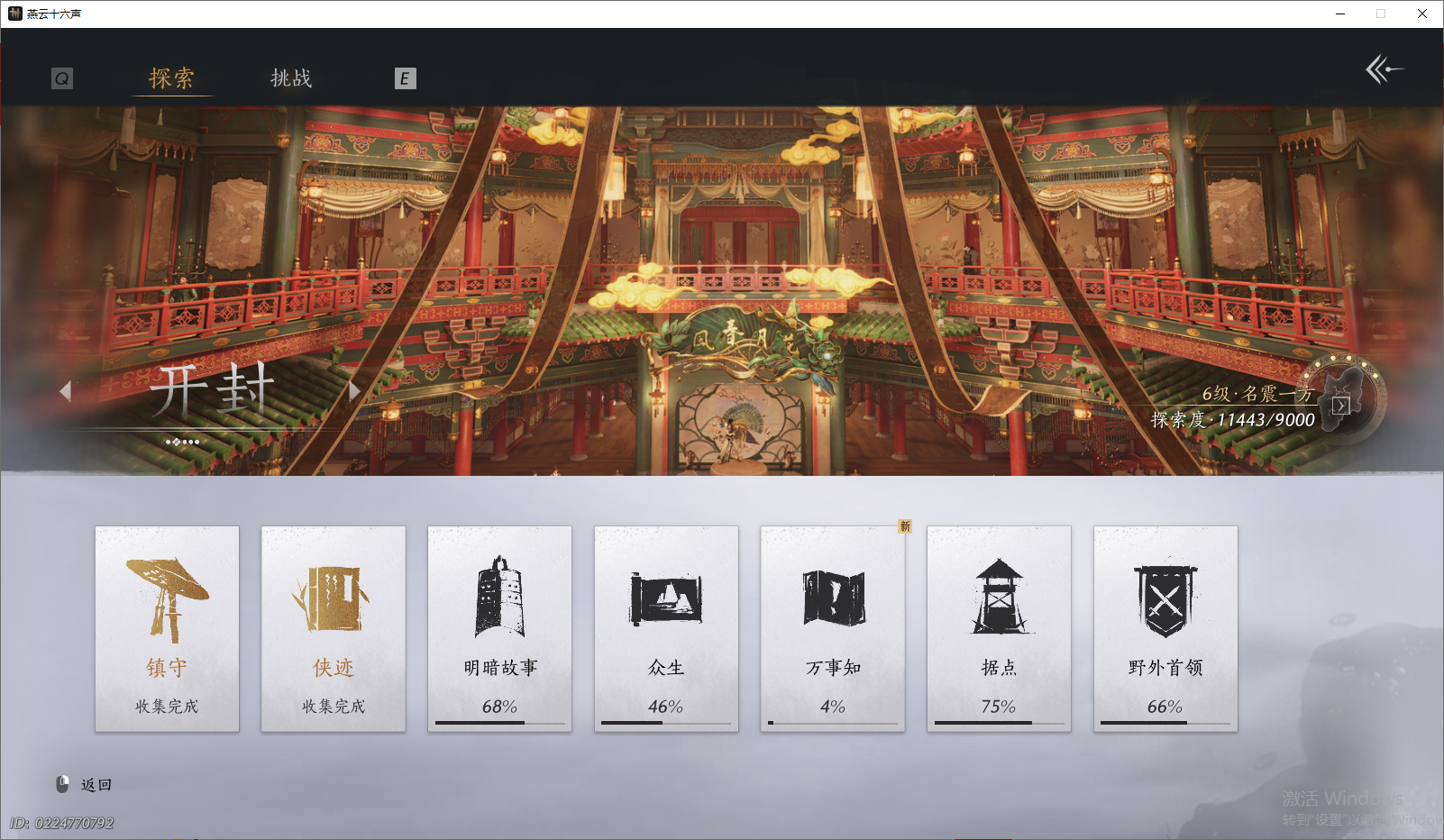The width and height of the screenshot is (1444, 840).
Task: Switch to the 挑战 tab
Action: click(x=290, y=79)
